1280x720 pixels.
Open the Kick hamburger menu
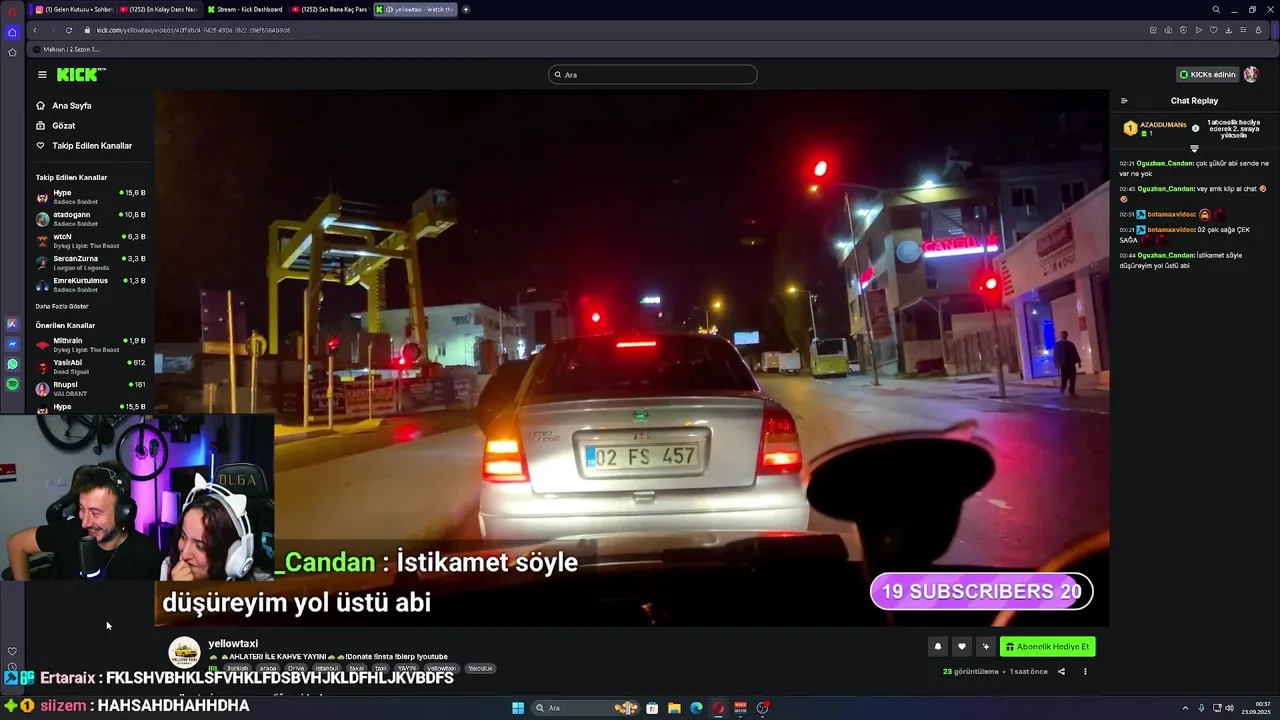tap(42, 74)
